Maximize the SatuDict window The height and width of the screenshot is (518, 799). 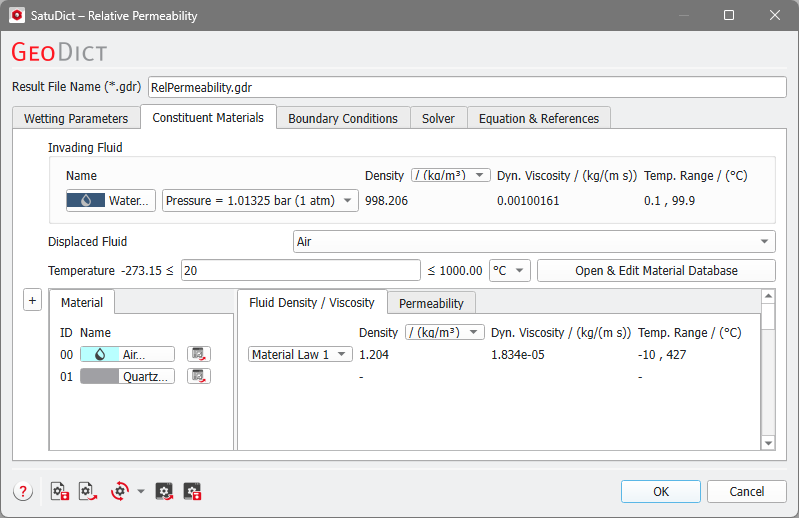click(729, 15)
